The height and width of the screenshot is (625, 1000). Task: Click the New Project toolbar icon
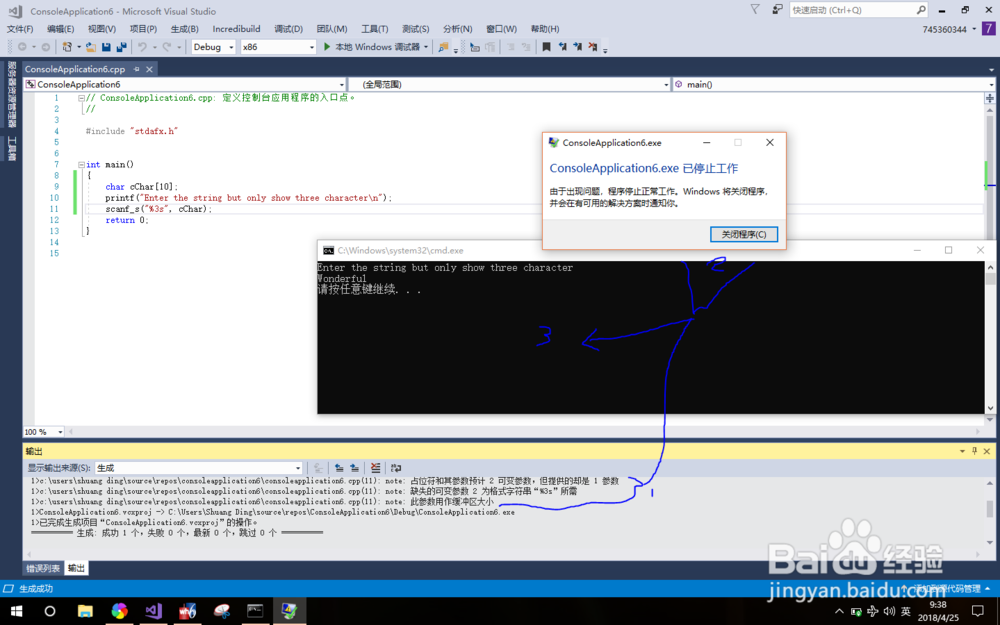(67, 47)
